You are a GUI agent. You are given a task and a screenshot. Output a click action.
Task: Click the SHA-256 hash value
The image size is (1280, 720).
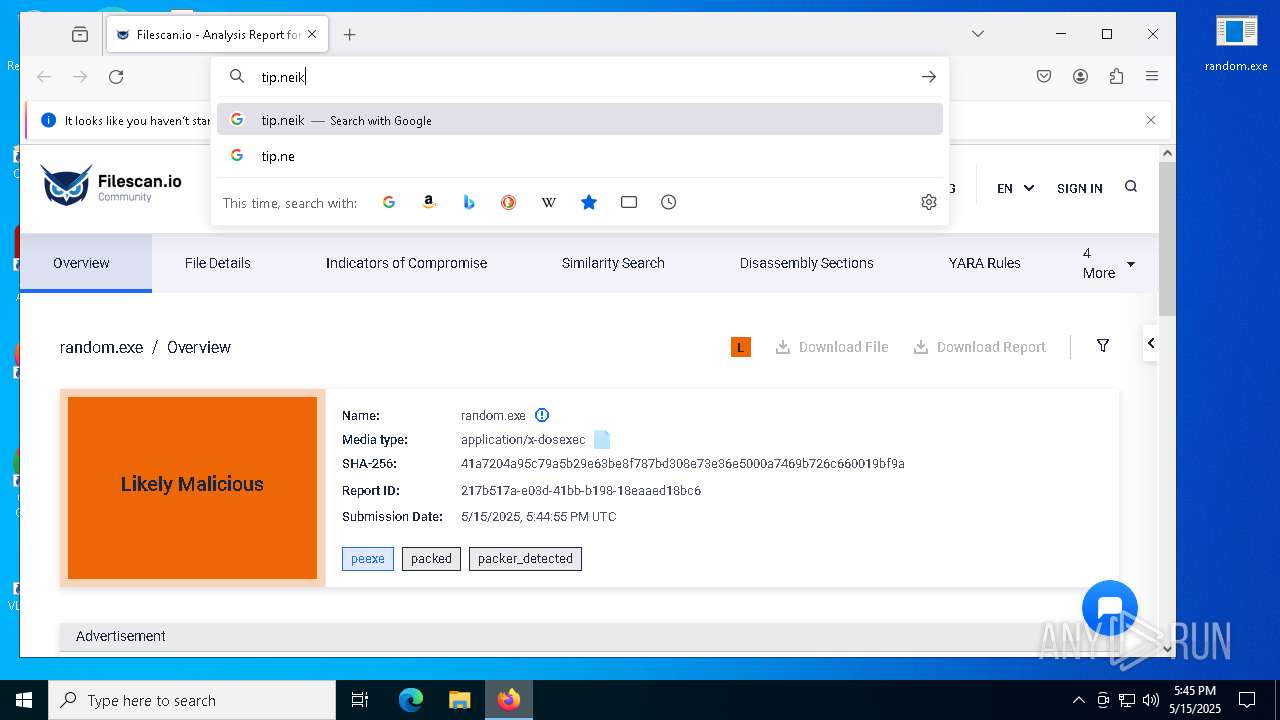pos(682,464)
